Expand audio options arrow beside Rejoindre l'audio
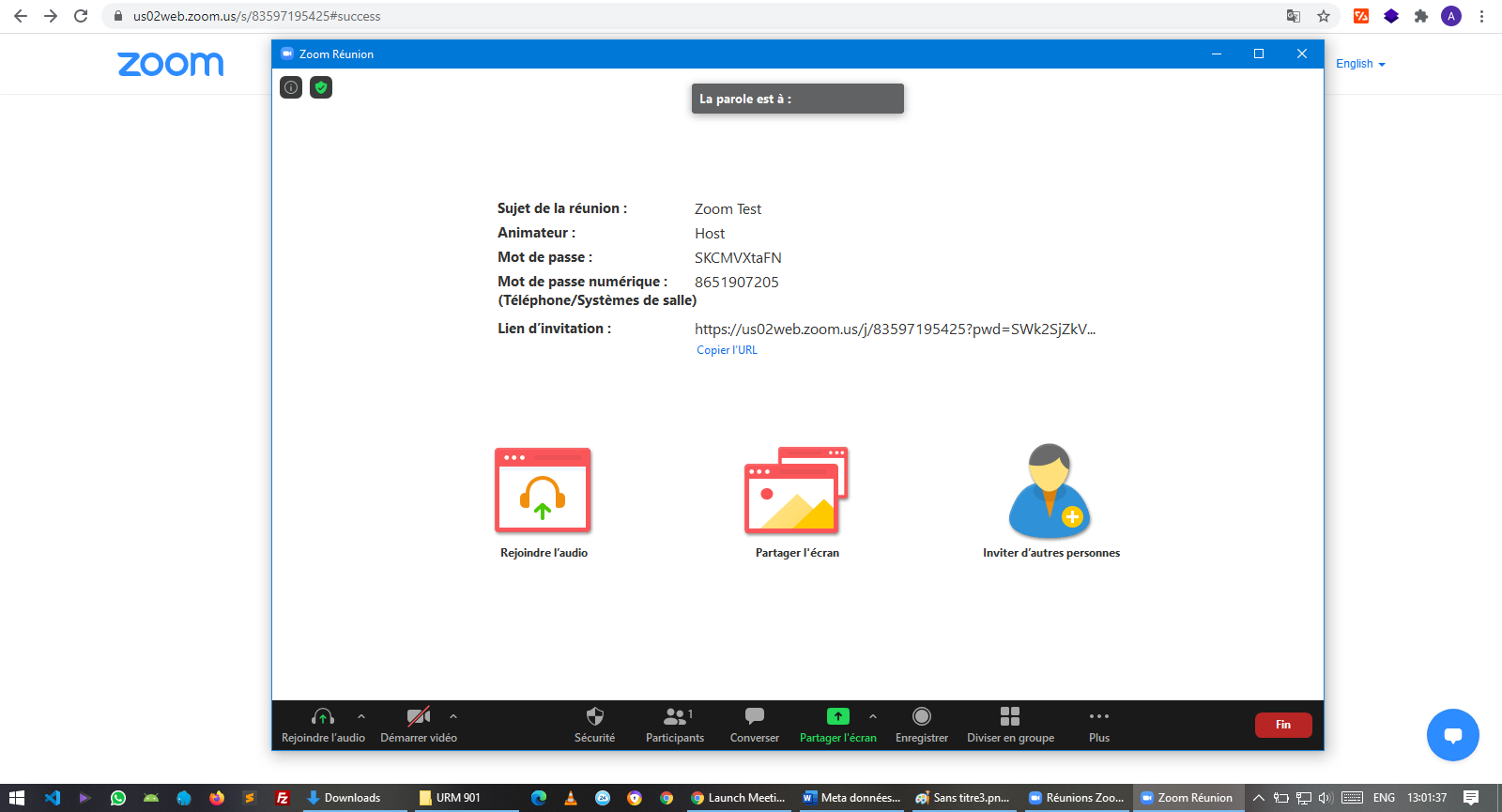Image resolution: width=1502 pixels, height=812 pixels. (x=361, y=716)
